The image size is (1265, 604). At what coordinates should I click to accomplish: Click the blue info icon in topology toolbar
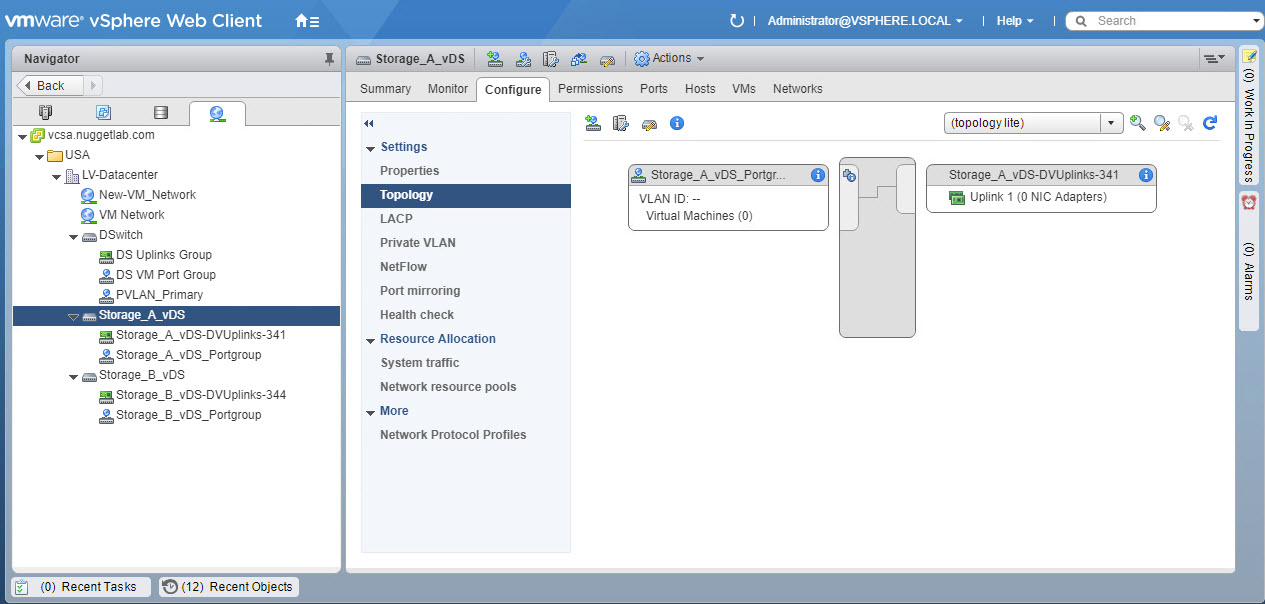click(676, 123)
